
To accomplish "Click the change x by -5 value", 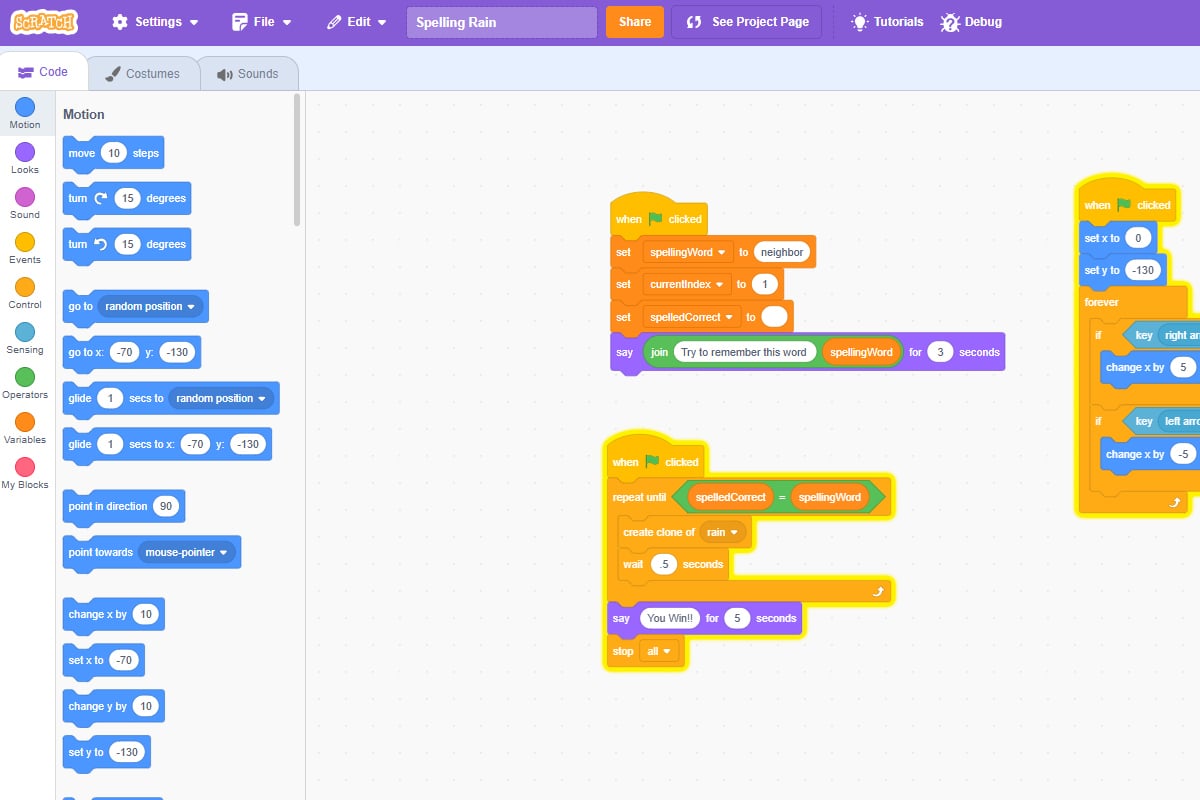I will tap(1184, 454).
